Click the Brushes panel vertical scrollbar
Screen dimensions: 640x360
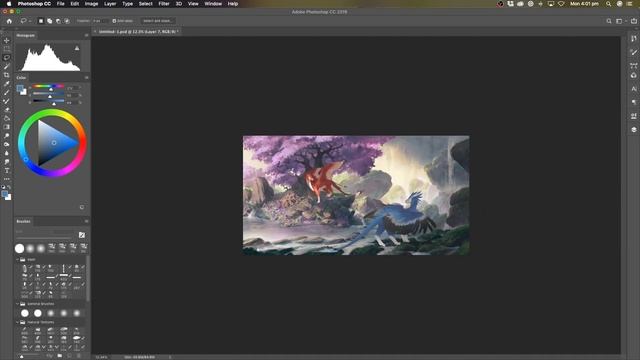click(88, 279)
